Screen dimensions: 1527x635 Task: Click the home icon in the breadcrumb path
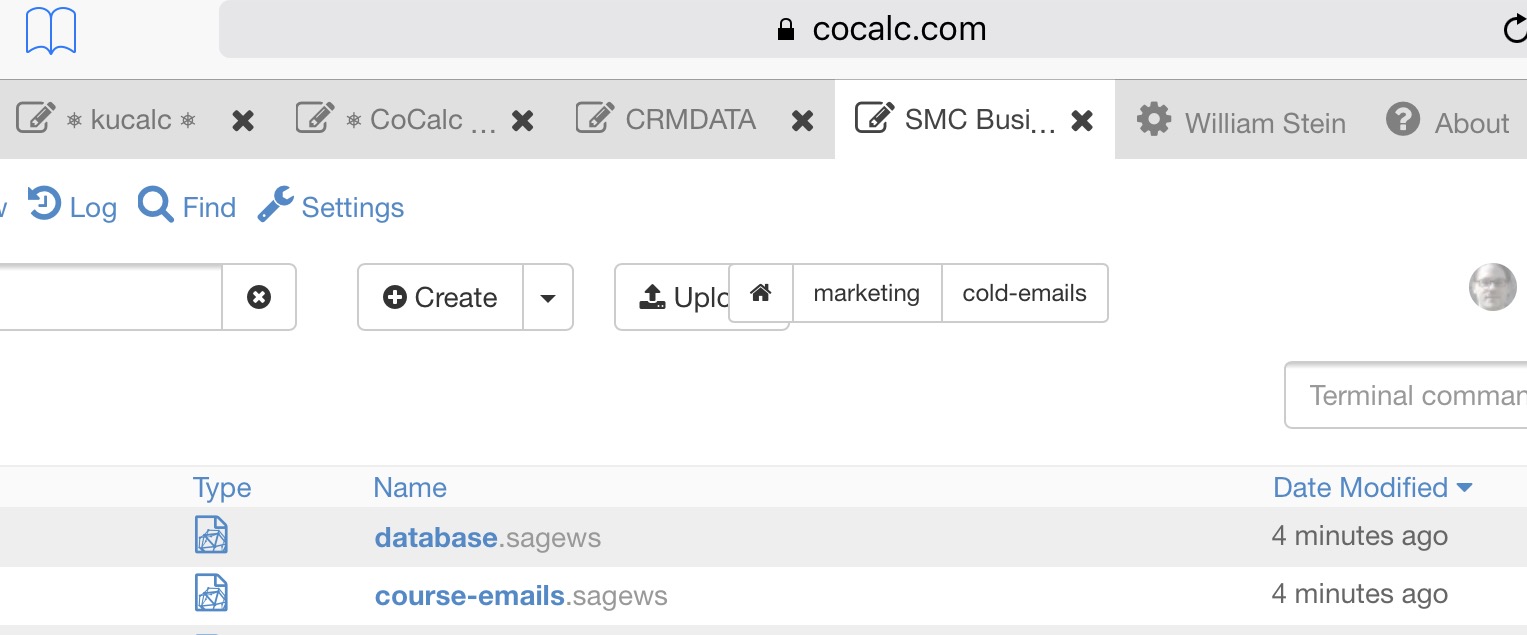pos(760,292)
